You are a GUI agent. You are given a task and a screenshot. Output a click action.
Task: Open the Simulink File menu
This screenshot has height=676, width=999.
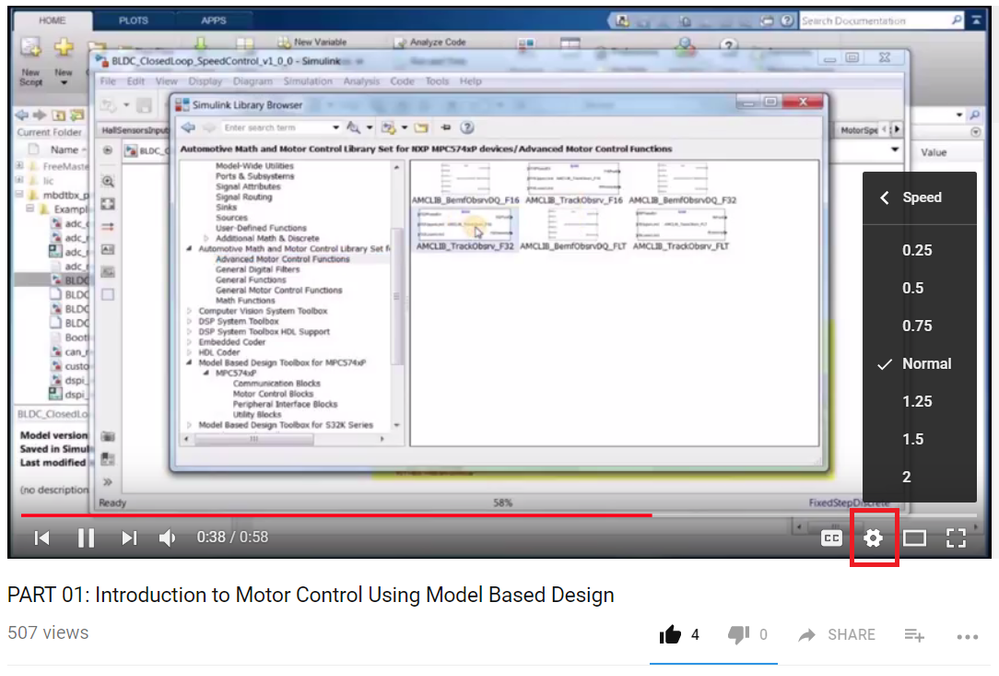click(x=108, y=81)
